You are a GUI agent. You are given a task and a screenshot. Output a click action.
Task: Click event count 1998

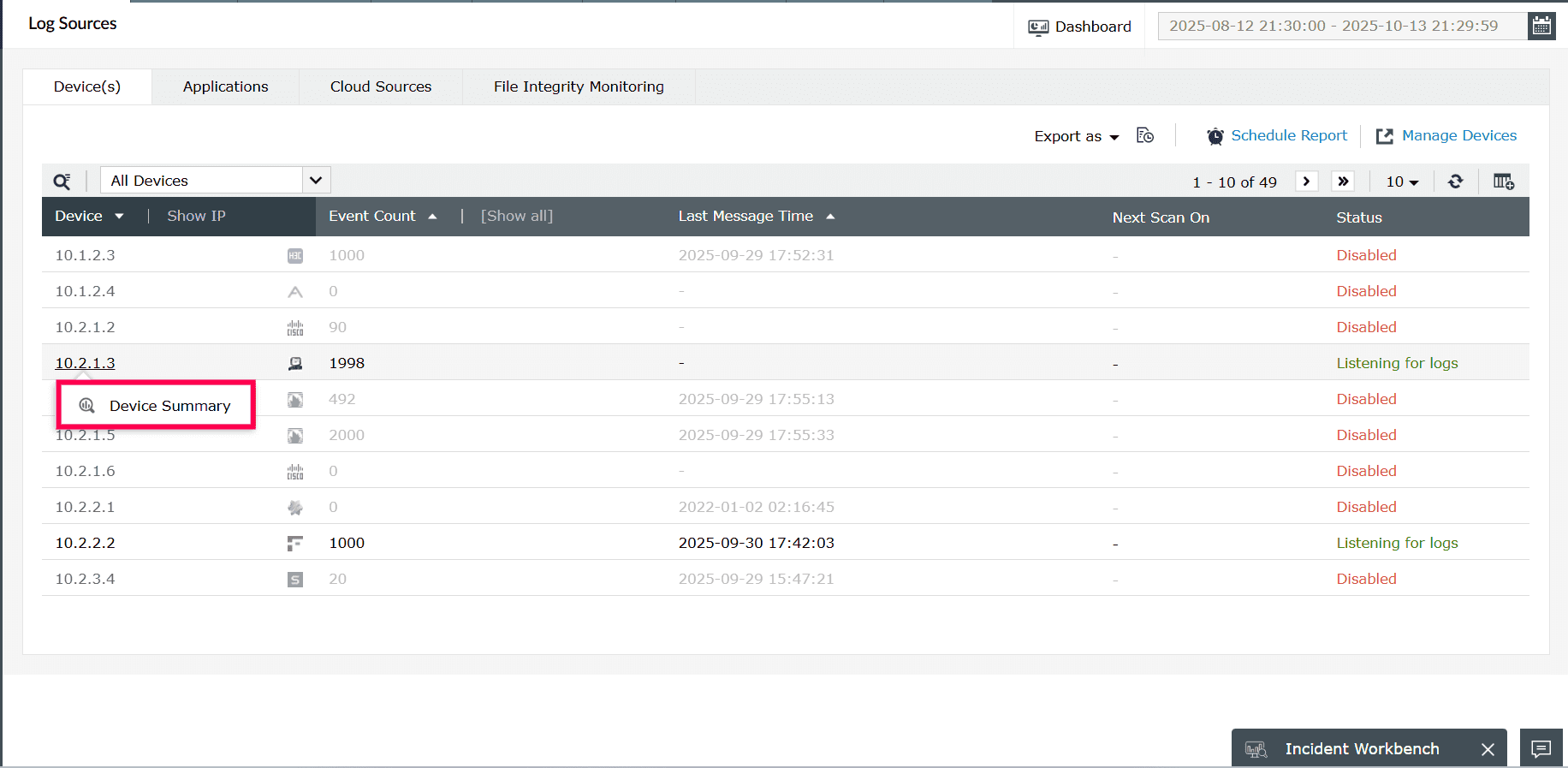[347, 363]
